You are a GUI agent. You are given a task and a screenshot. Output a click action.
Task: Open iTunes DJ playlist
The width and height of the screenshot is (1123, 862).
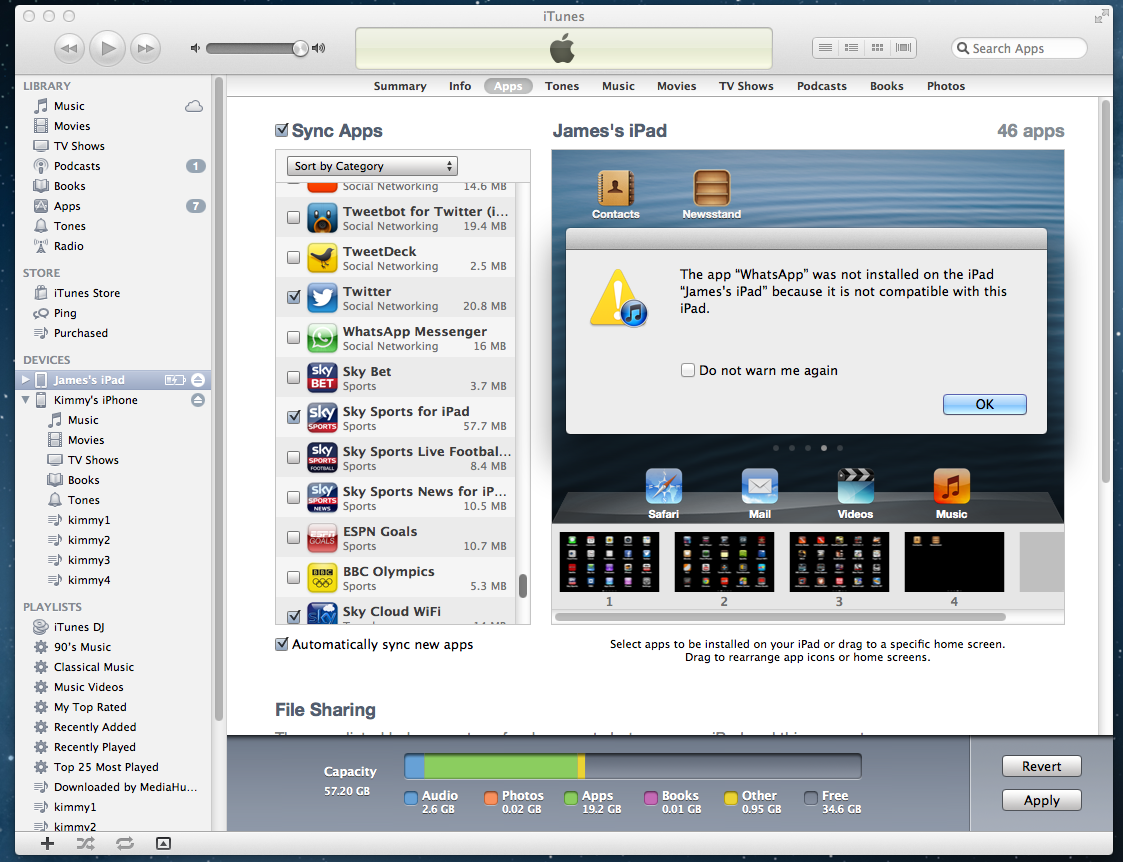79,627
